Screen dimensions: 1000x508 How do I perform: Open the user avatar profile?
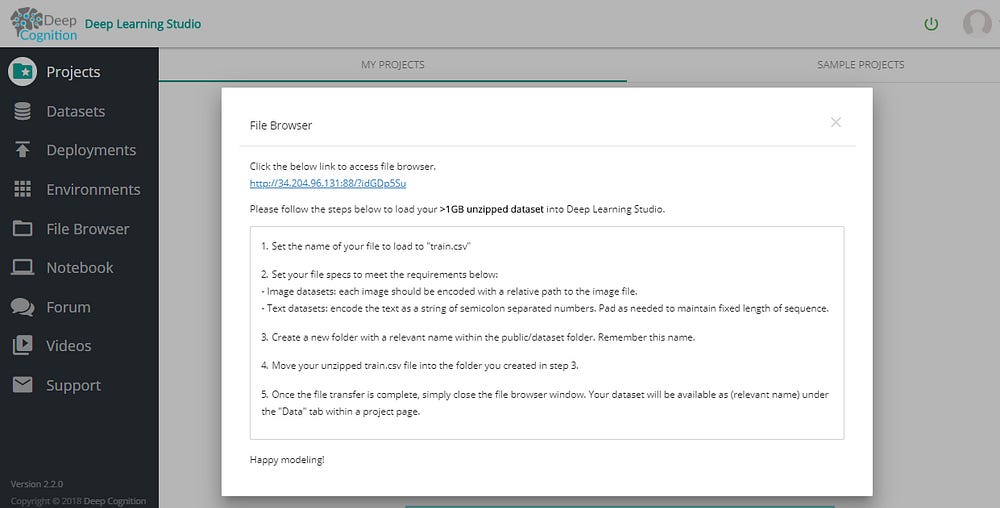pos(976,23)
